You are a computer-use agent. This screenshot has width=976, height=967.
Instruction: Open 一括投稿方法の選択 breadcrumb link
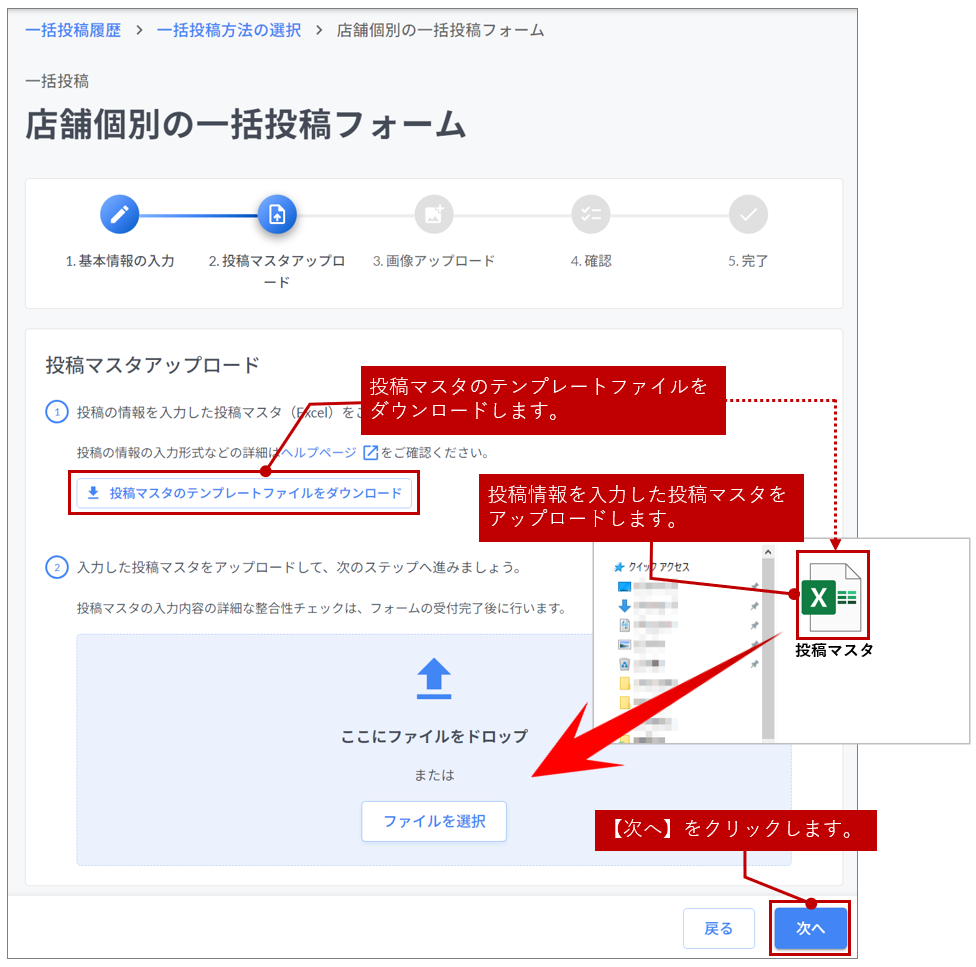(229, 30)
